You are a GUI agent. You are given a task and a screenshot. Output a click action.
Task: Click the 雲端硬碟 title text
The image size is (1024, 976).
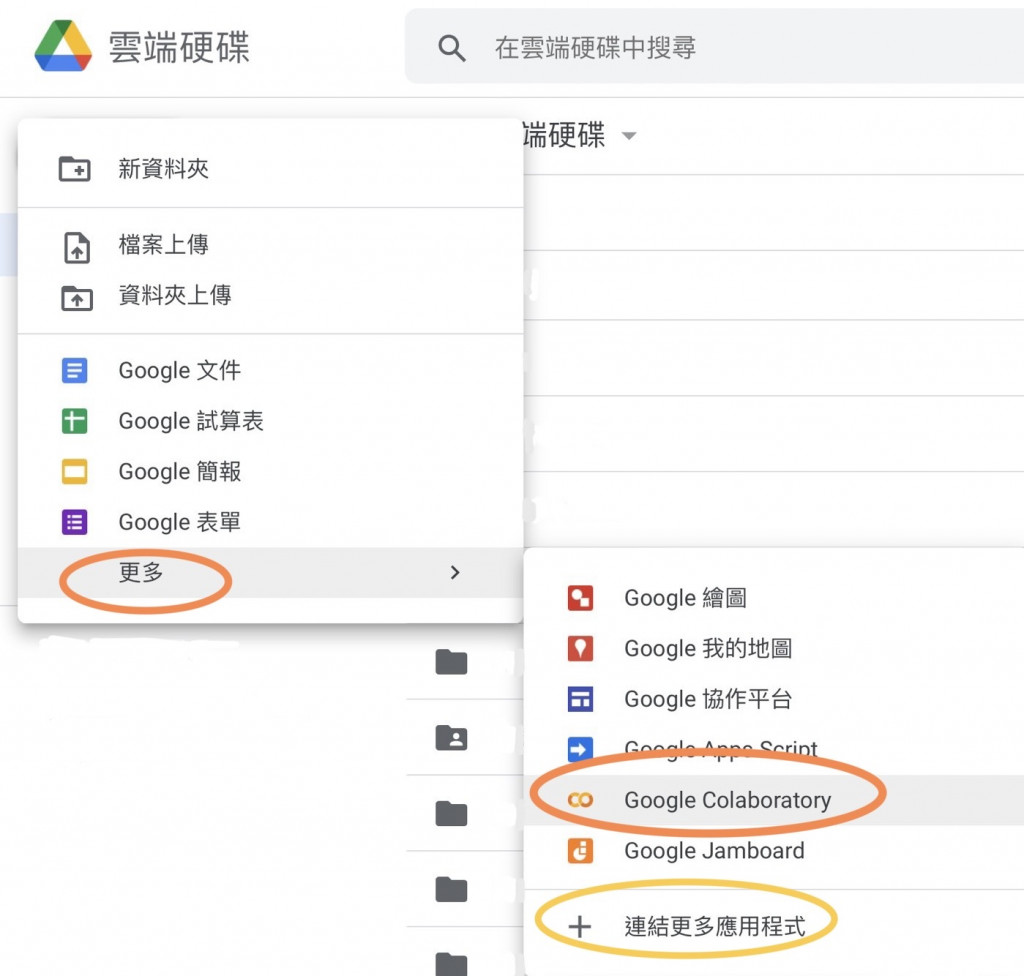(x=179, y=47)
